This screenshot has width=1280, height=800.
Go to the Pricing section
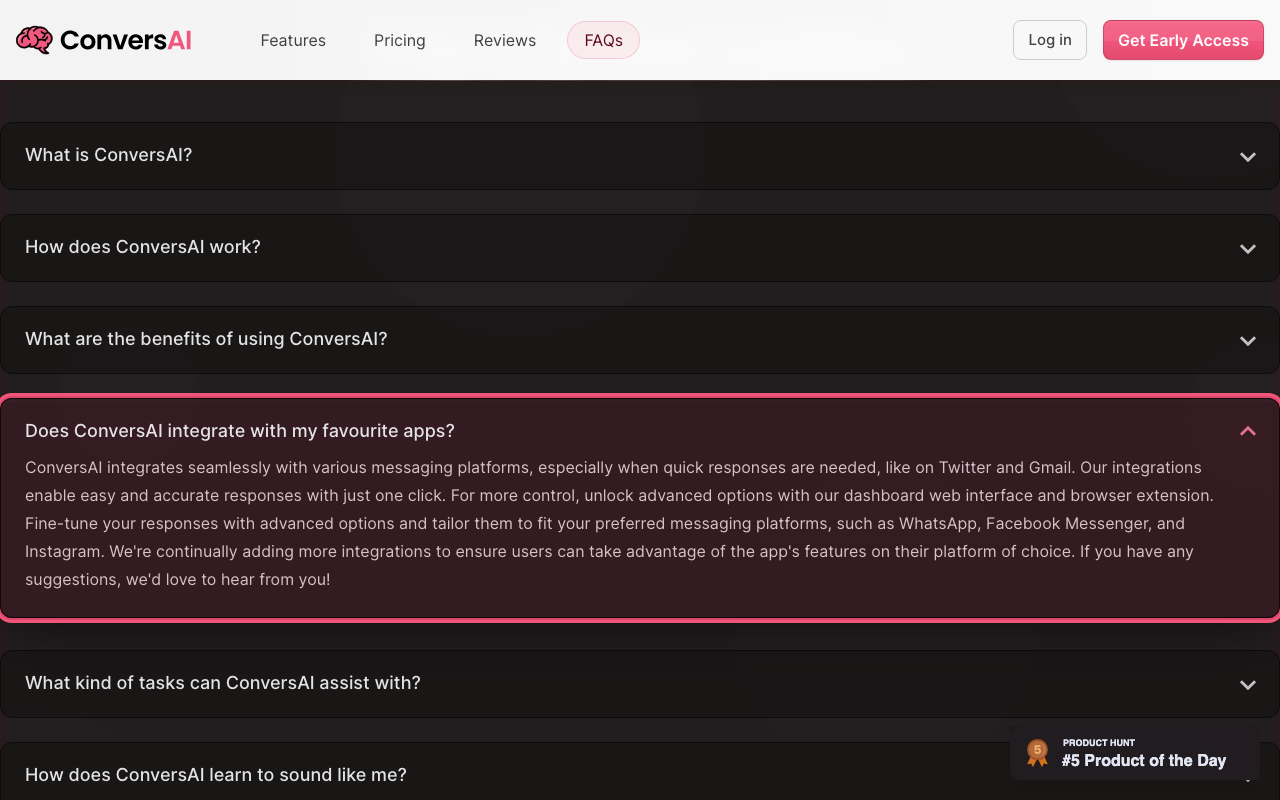(400, 40)
